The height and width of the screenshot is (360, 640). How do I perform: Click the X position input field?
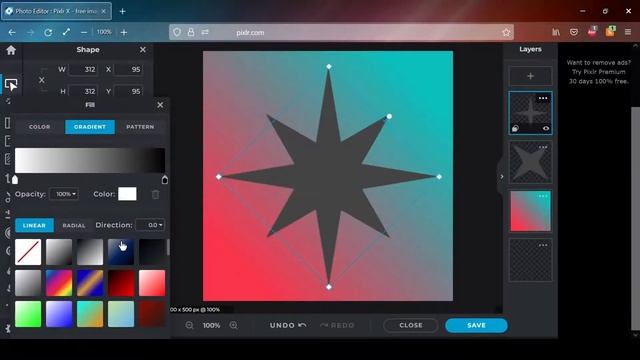click(128, 69)
